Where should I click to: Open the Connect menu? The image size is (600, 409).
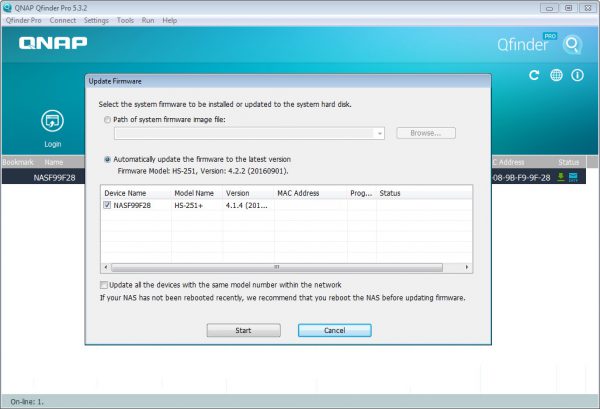pos(63,20)
